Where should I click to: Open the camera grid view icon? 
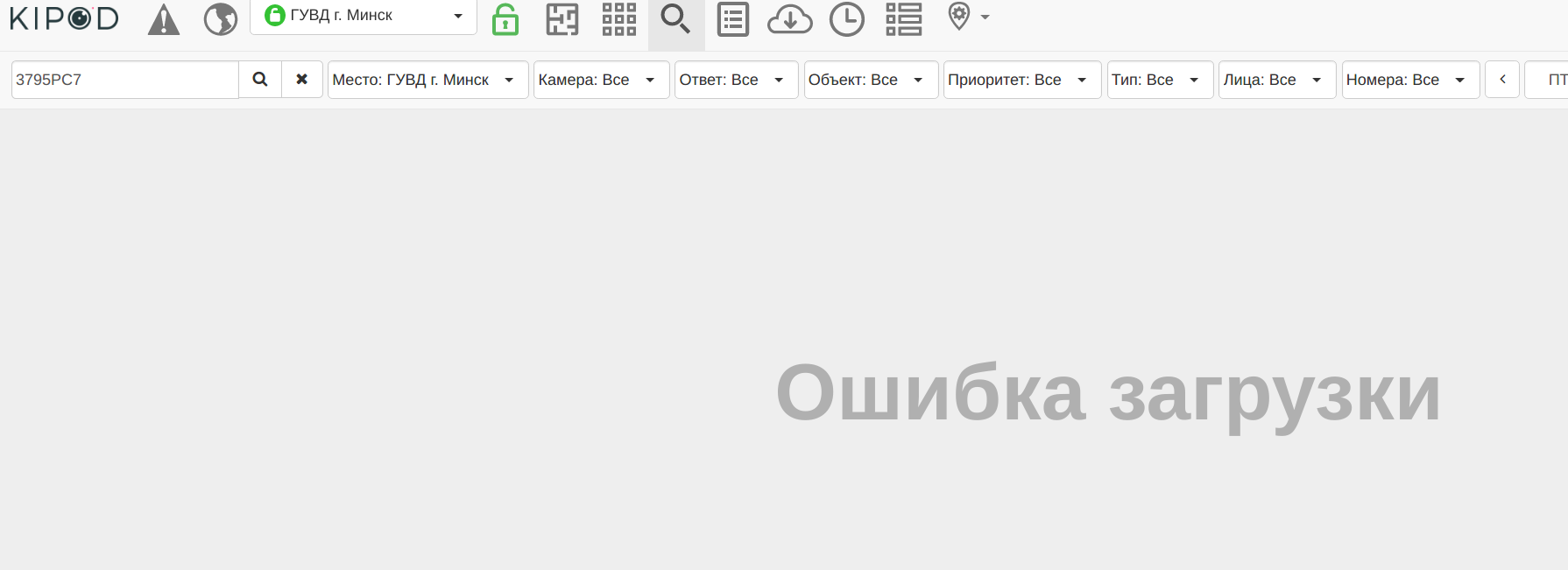click(x=619, y=19)
